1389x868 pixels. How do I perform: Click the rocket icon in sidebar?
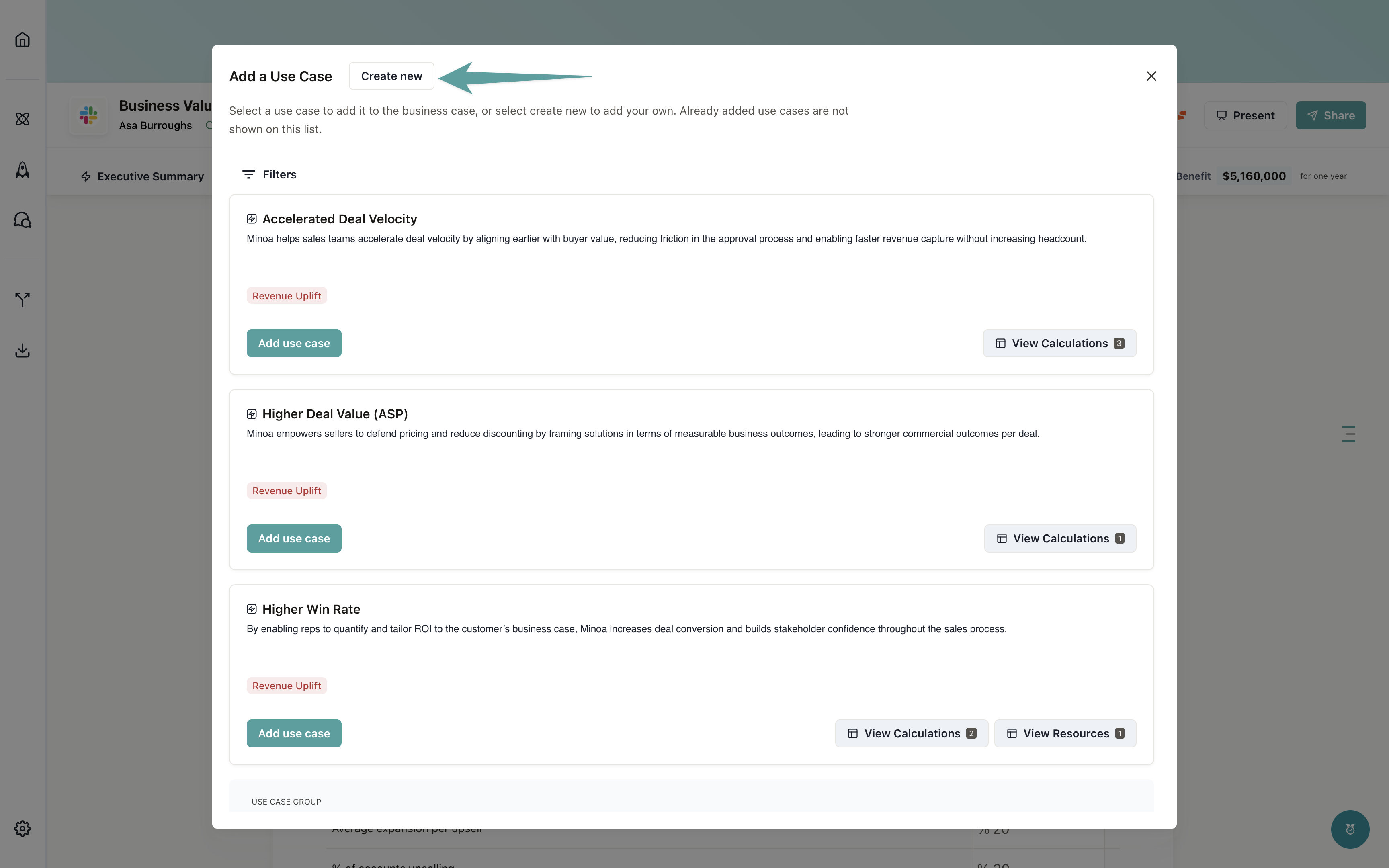[x=23, y=169]
